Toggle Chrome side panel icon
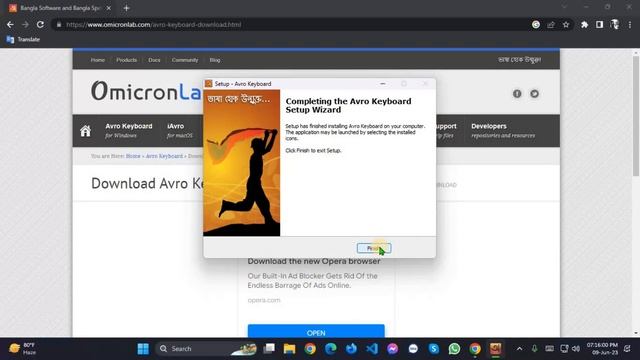The height and width of the screenshot is (360, 640). pos(599,24)
